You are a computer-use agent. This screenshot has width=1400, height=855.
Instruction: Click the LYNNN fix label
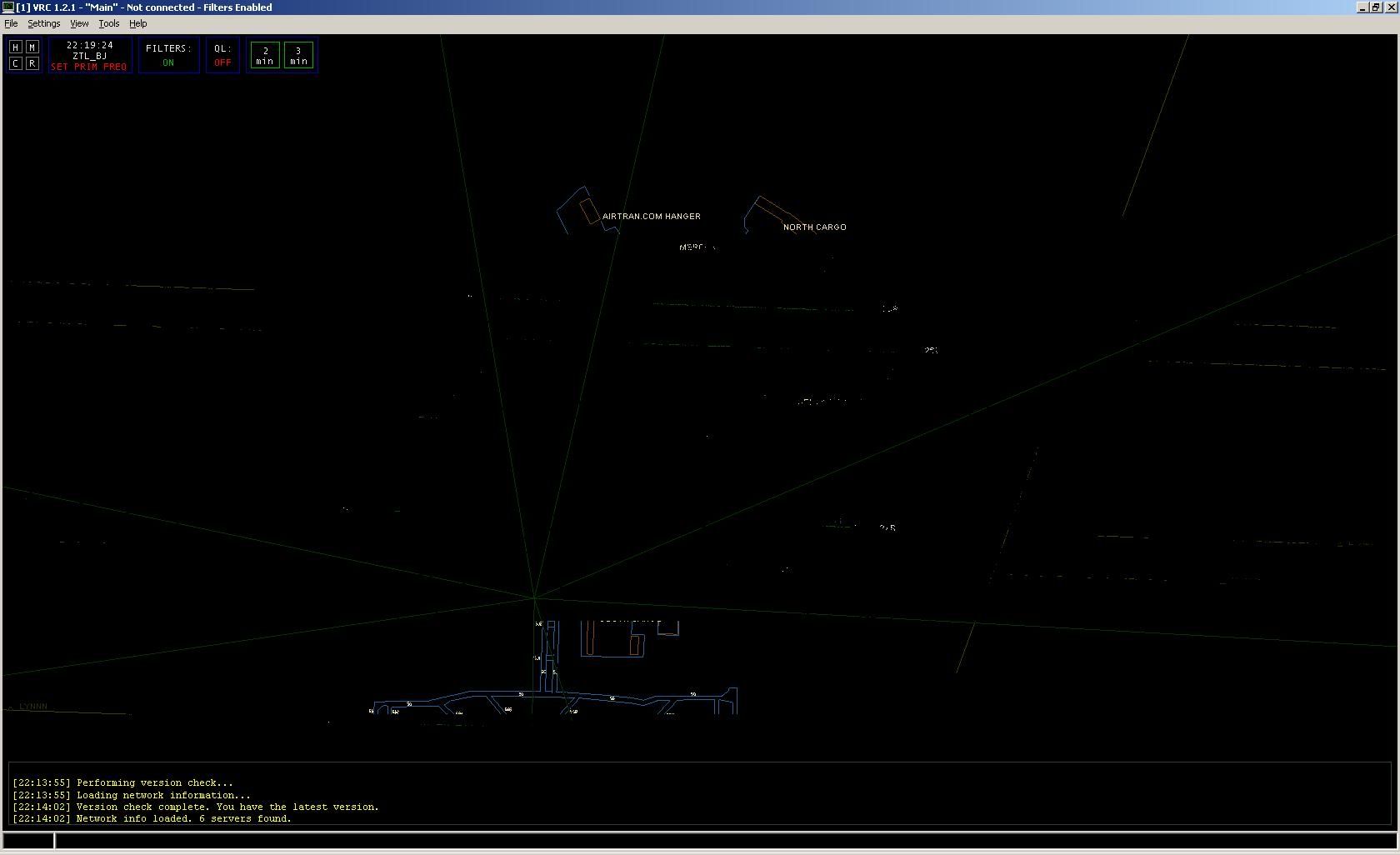[x=33, y=707]
